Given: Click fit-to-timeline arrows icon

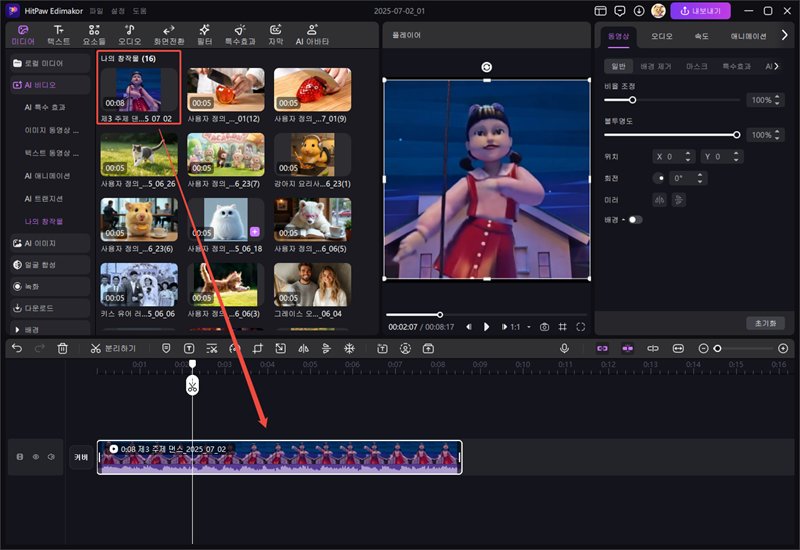Looking at the screenshot, I should pyautogui.click(x=678, y=348).
